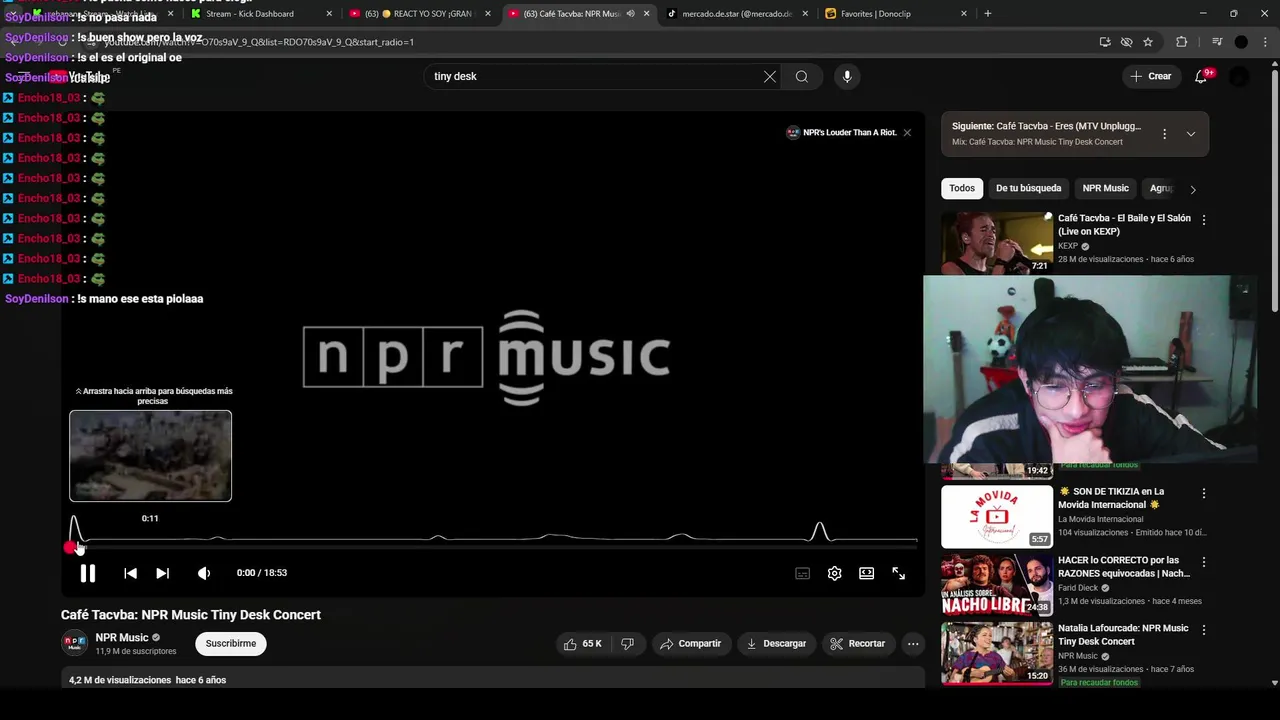Image resolution: width=1280 pixels, height=720 pixels.
Task: Skip to next video in playlist
Action: 162,573
